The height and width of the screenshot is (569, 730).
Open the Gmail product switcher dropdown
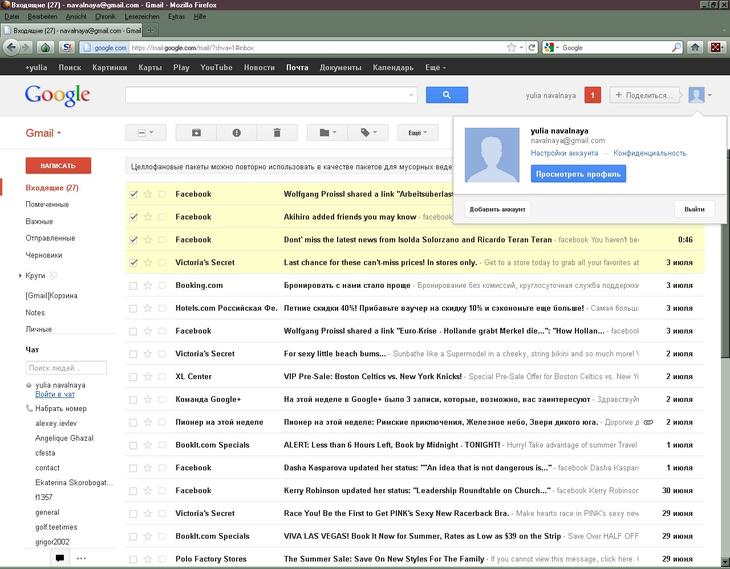(43, 133)
